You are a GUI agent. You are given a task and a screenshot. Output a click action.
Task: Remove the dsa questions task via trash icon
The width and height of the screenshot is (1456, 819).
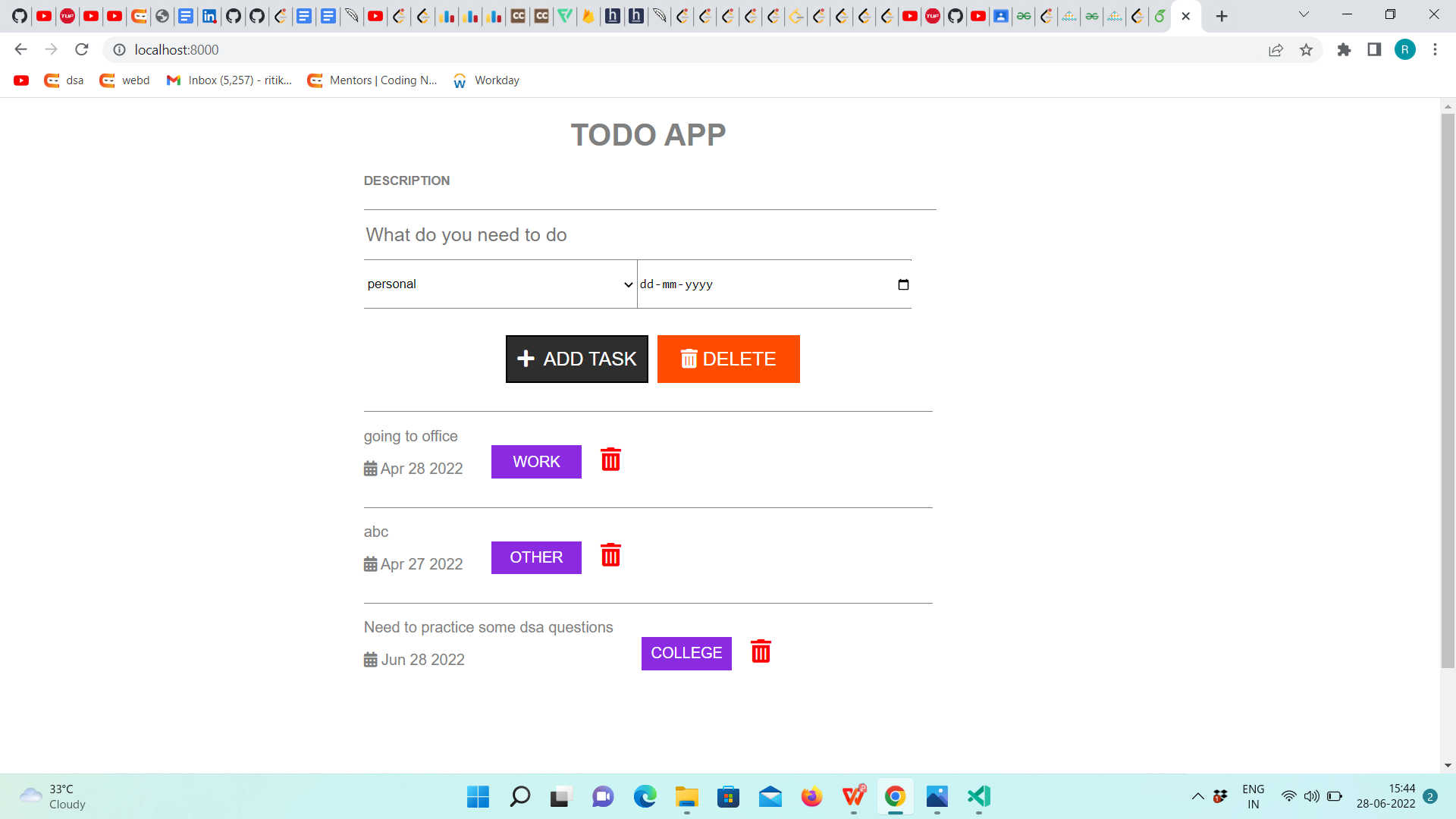point(761,651)
